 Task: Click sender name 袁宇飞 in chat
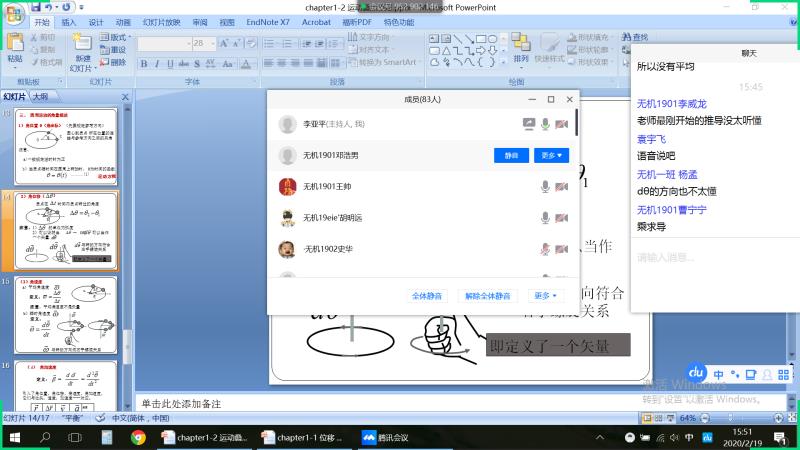pos(651,139)
